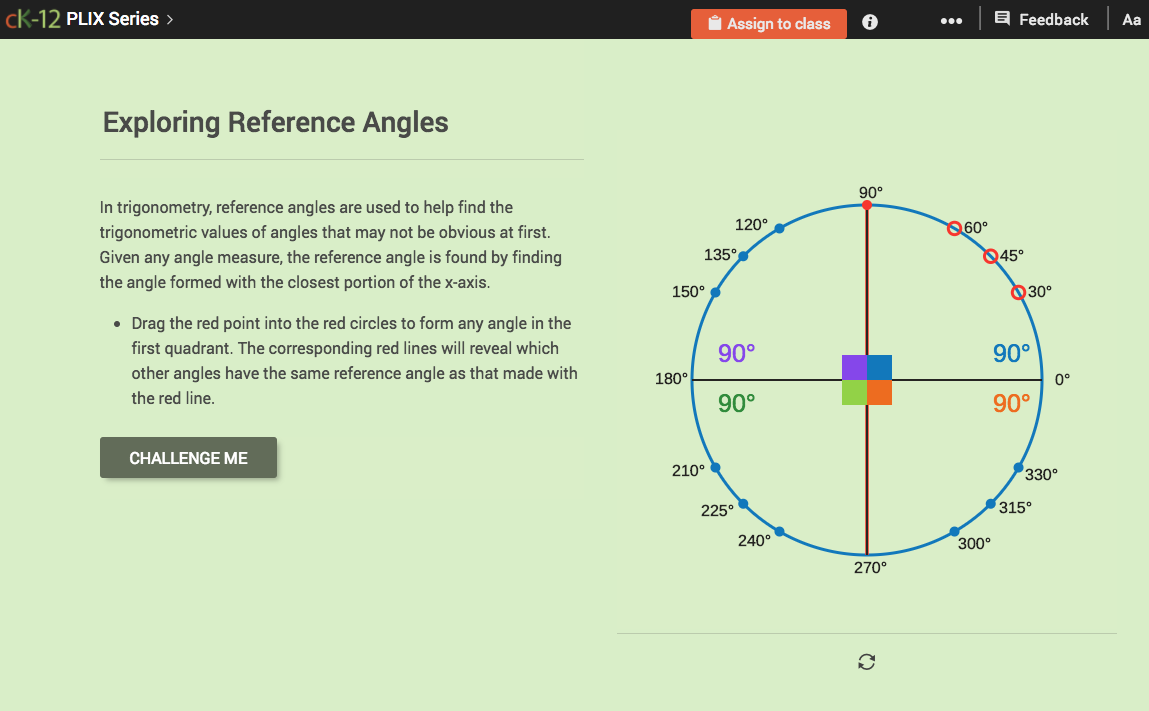Reset the interactive with the refresh icon

tap(866, 661)
